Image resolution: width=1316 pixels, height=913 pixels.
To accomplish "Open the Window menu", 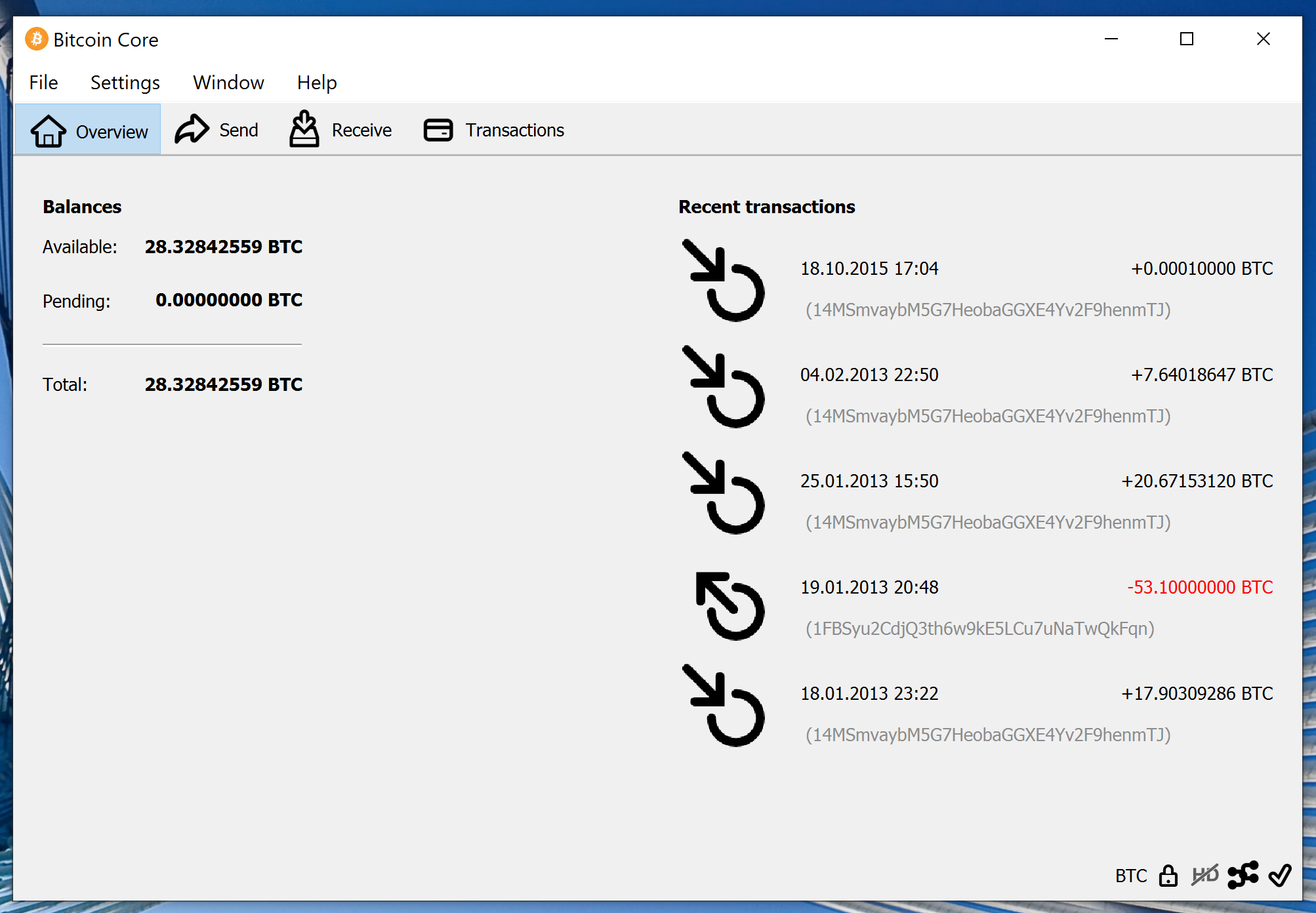I will coord(228,83).
